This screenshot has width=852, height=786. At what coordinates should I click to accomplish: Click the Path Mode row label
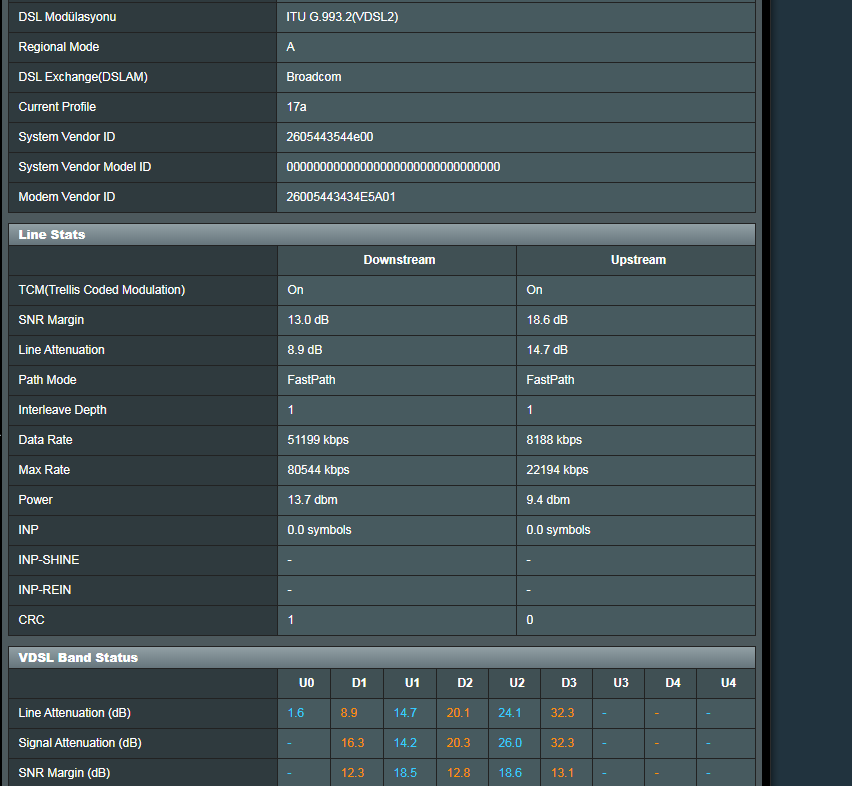point(47,380)
